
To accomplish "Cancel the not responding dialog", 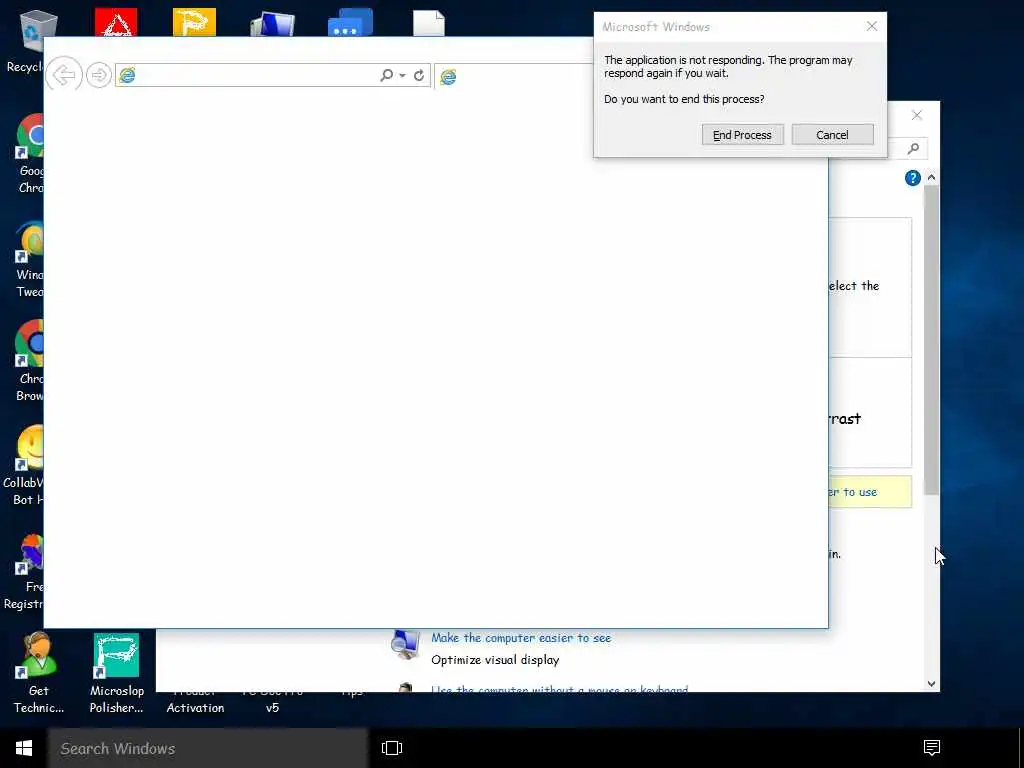I will [x=833, y=135].
